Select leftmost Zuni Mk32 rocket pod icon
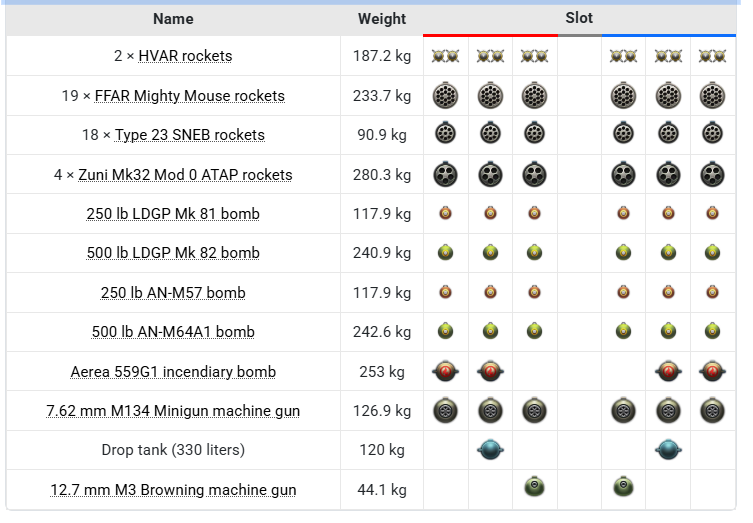 coord(445,174)
